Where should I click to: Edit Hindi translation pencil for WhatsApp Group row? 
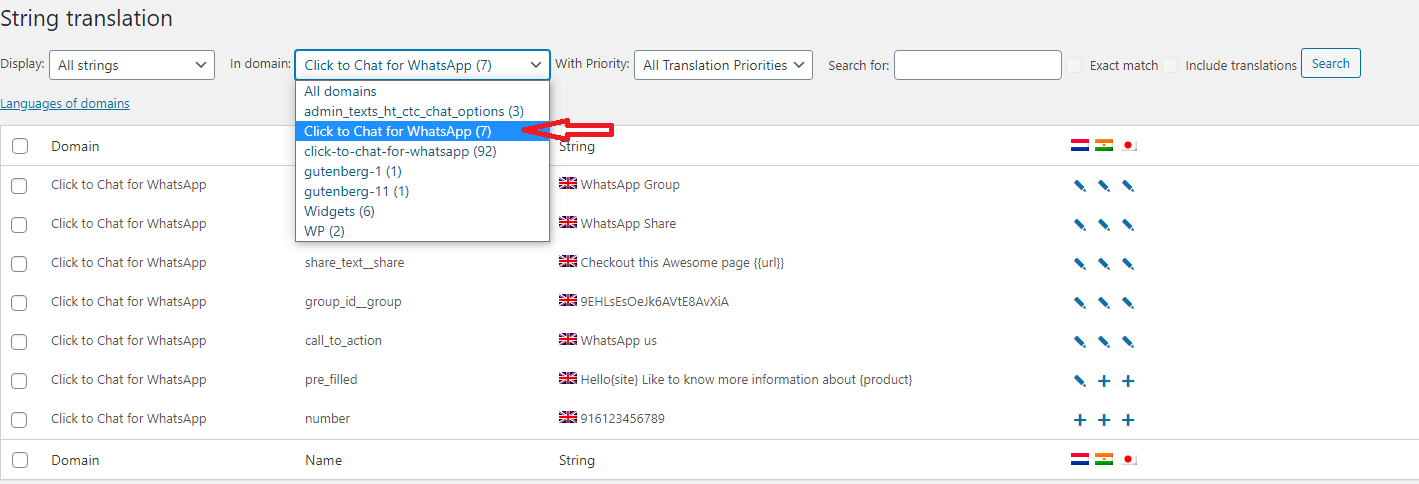point(1104,185)
